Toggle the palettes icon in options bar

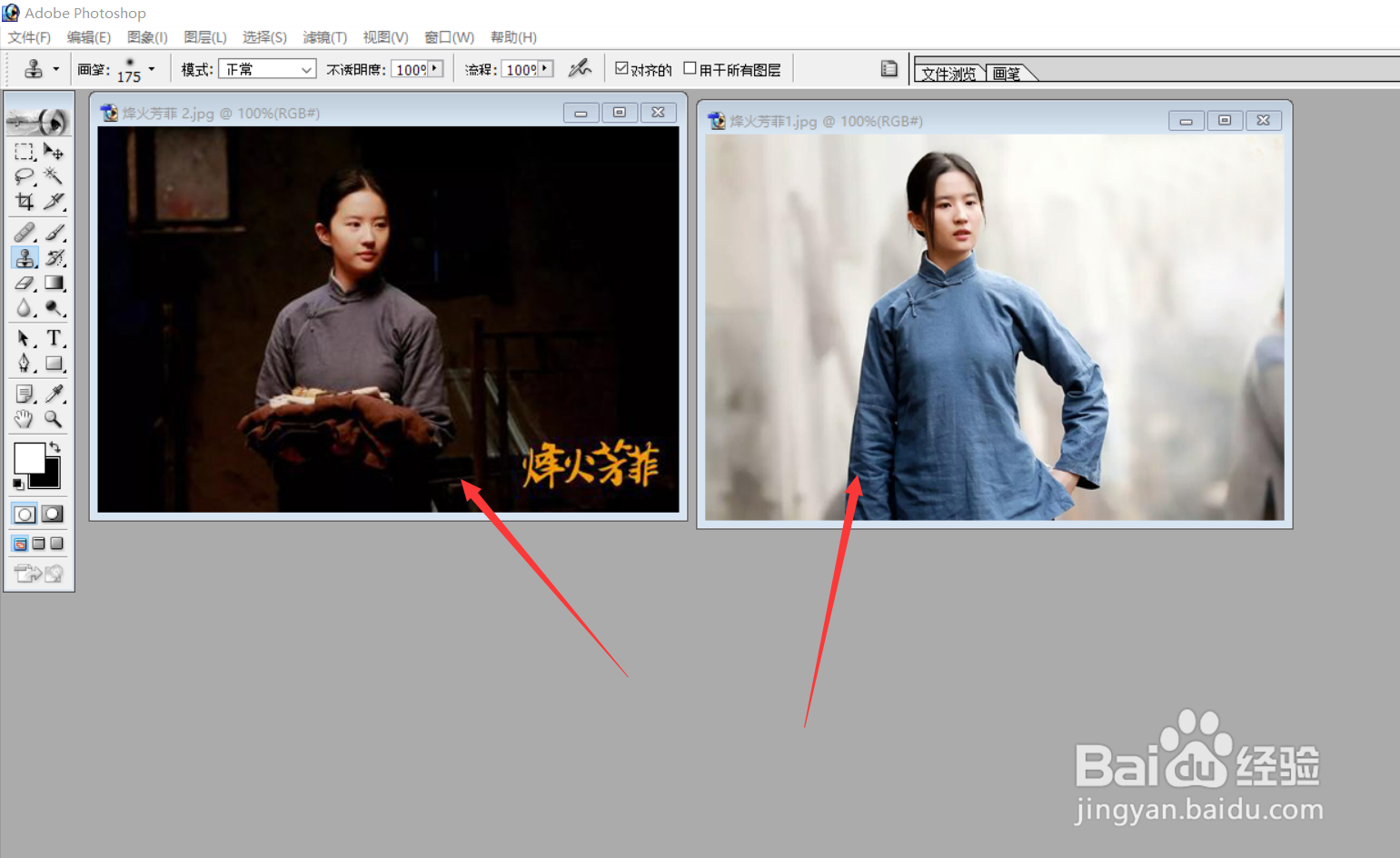(x=889, y=68)
